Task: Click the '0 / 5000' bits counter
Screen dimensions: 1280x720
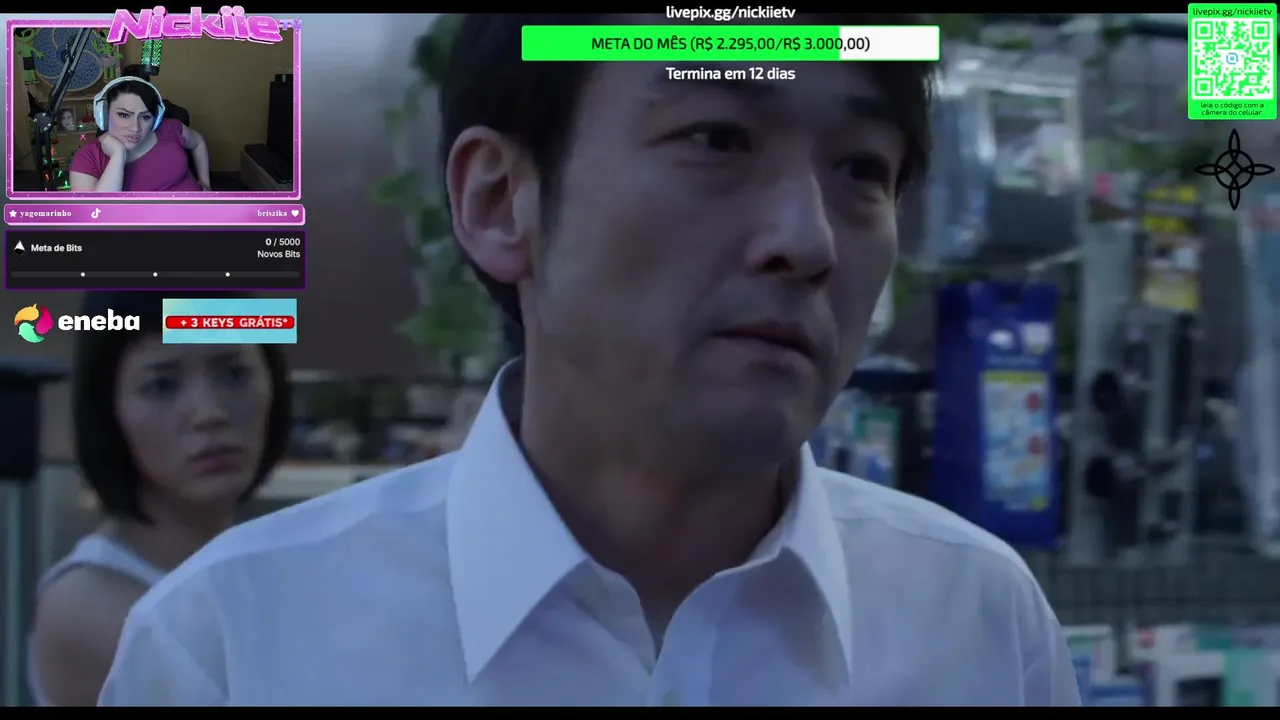Action: pyautogui.click(x=282, y=242)
